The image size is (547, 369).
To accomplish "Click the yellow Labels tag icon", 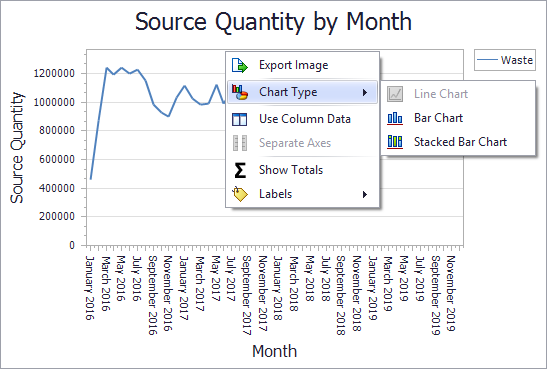I will click(x=240, y=194).
